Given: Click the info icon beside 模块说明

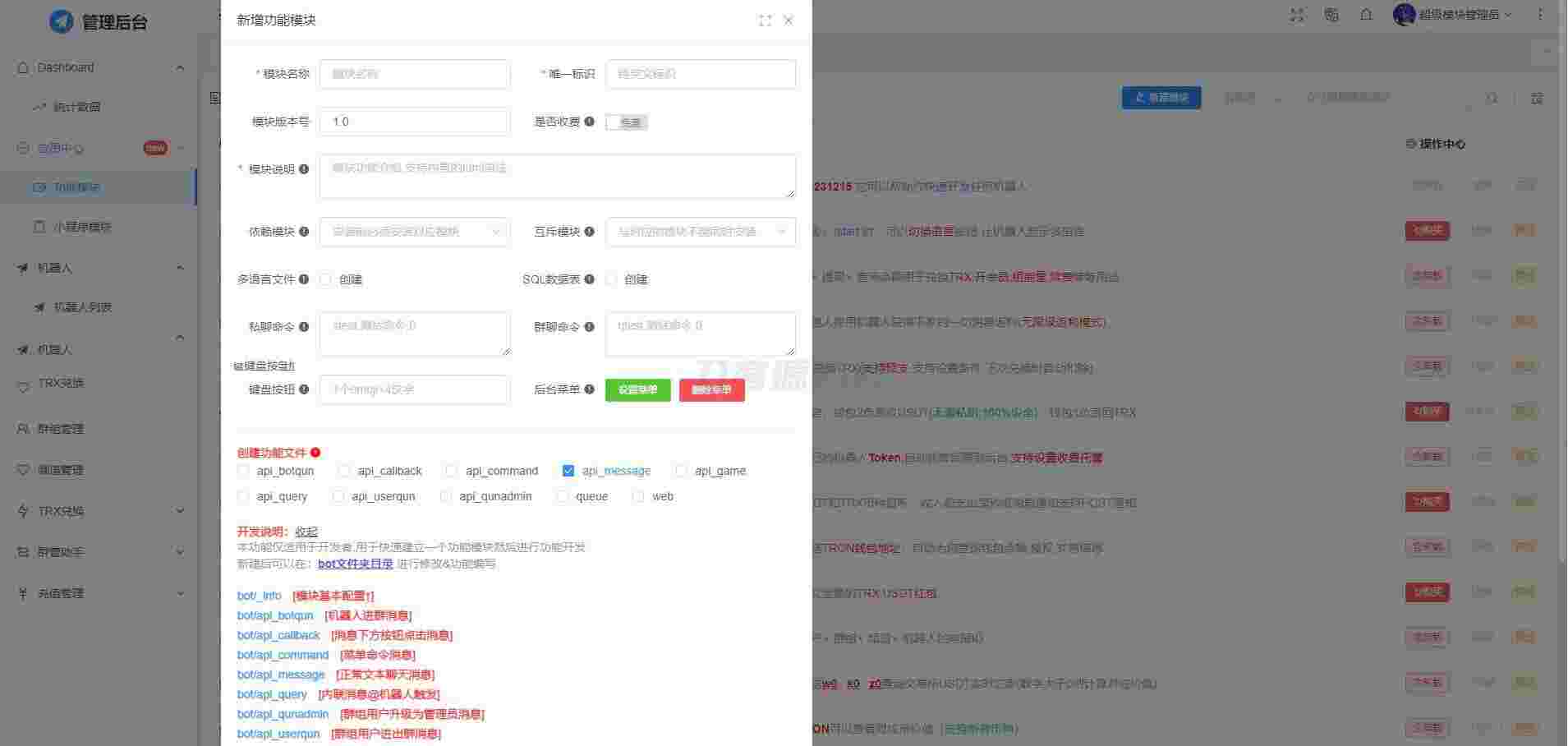Looking at the screenshot, I should (304, 169).
